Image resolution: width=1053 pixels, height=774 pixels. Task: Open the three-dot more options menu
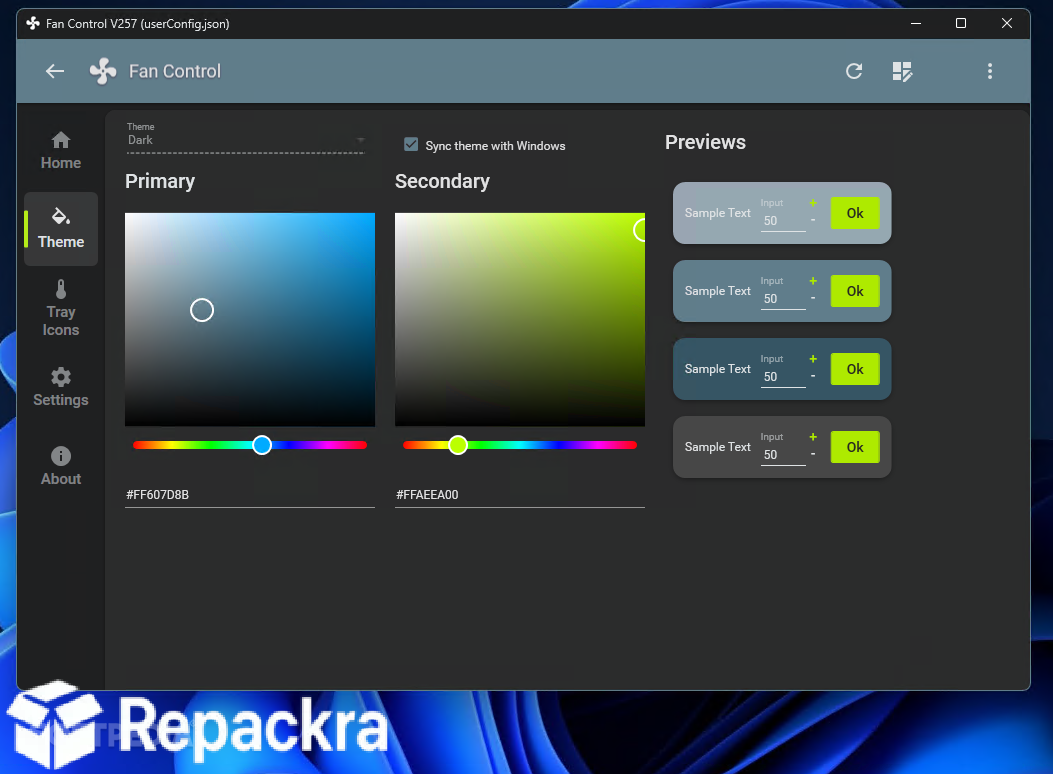[989, 71]
